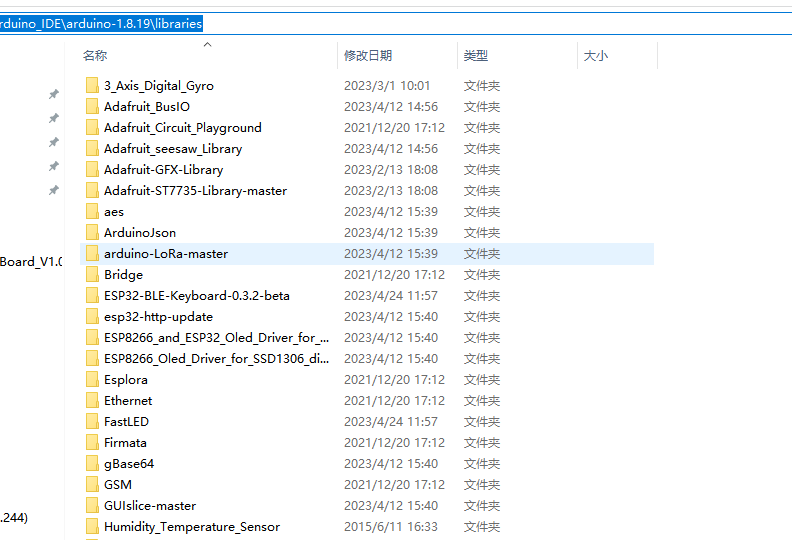Select the arduino-LoRa-master folder name
The image size is (792, 540).
tap(166, 254)
